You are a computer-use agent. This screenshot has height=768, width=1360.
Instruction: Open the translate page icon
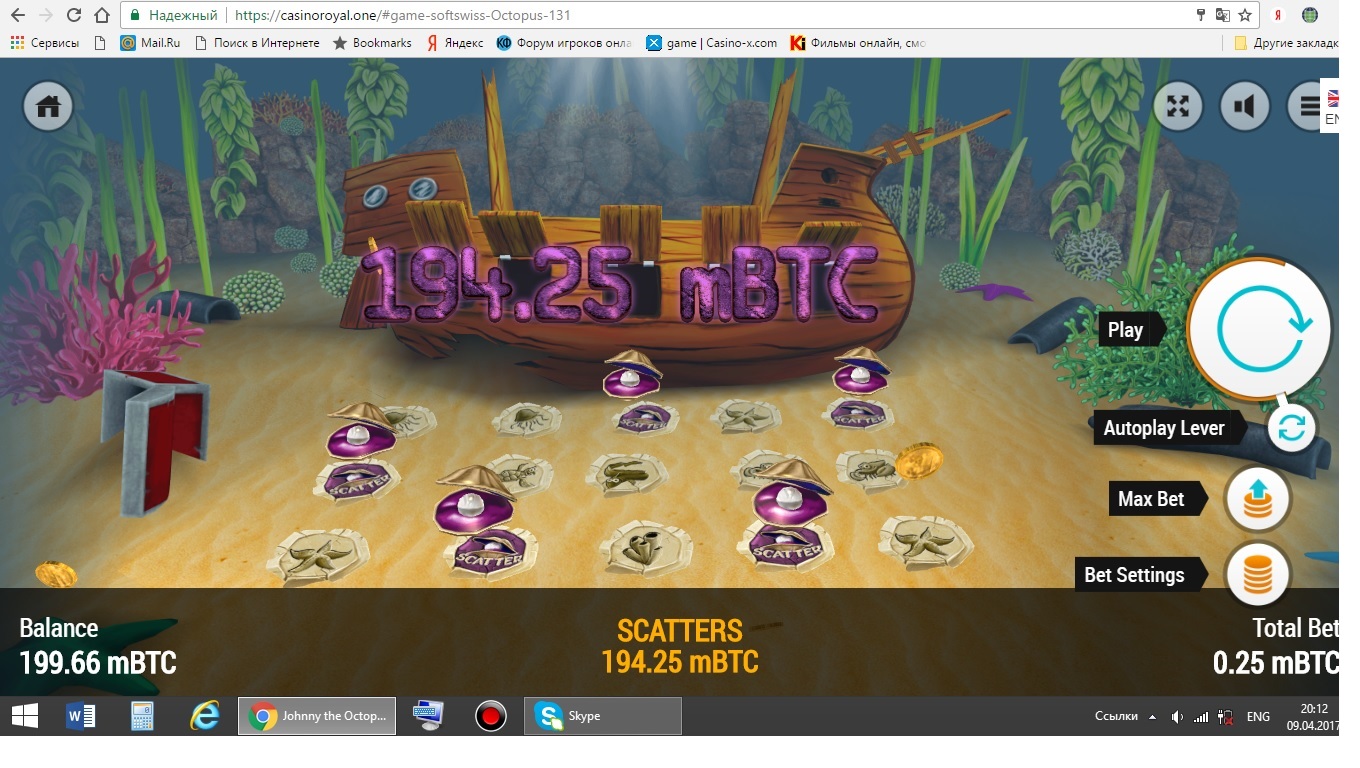(1222, 15)
